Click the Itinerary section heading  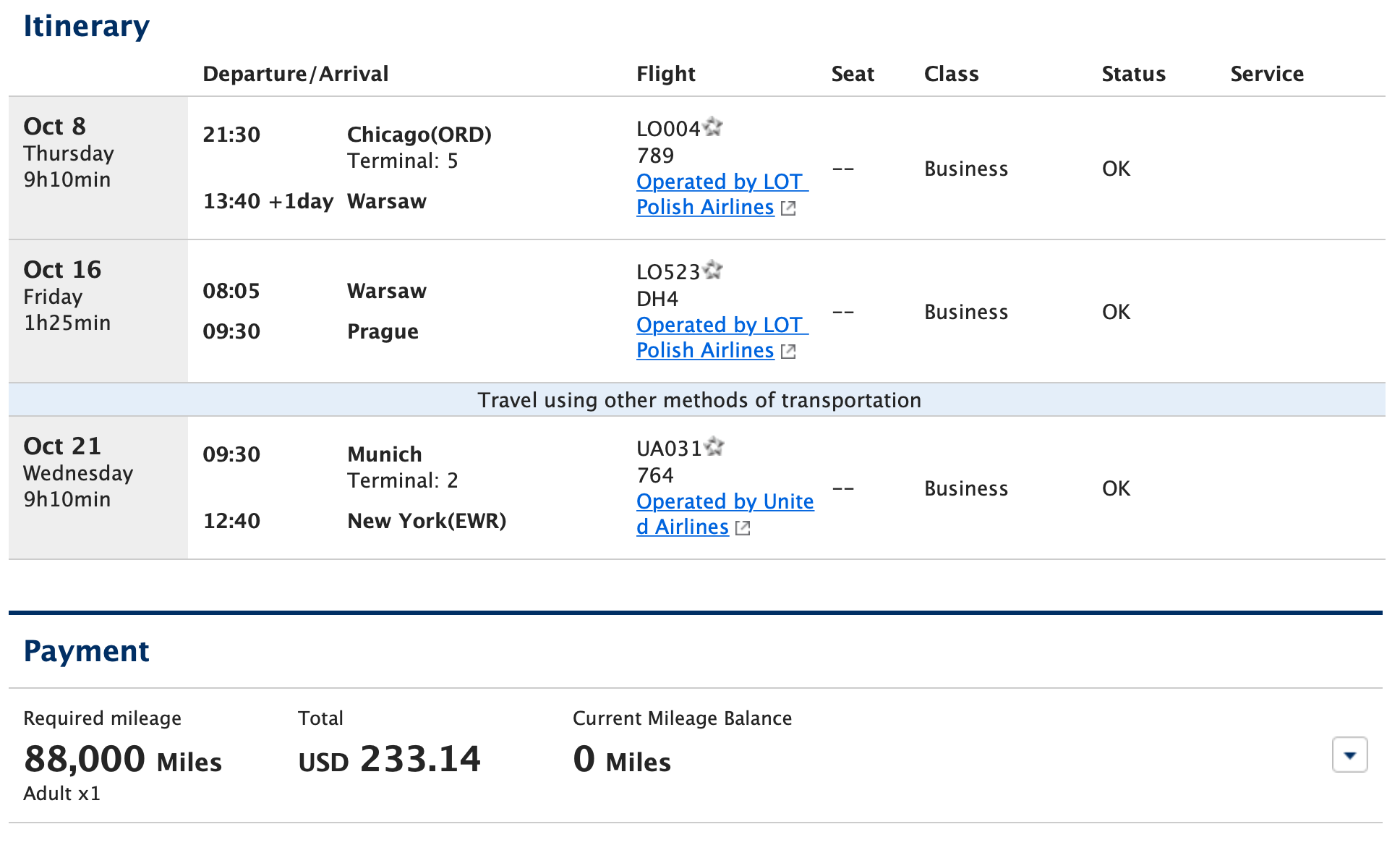tap(86, 26)
